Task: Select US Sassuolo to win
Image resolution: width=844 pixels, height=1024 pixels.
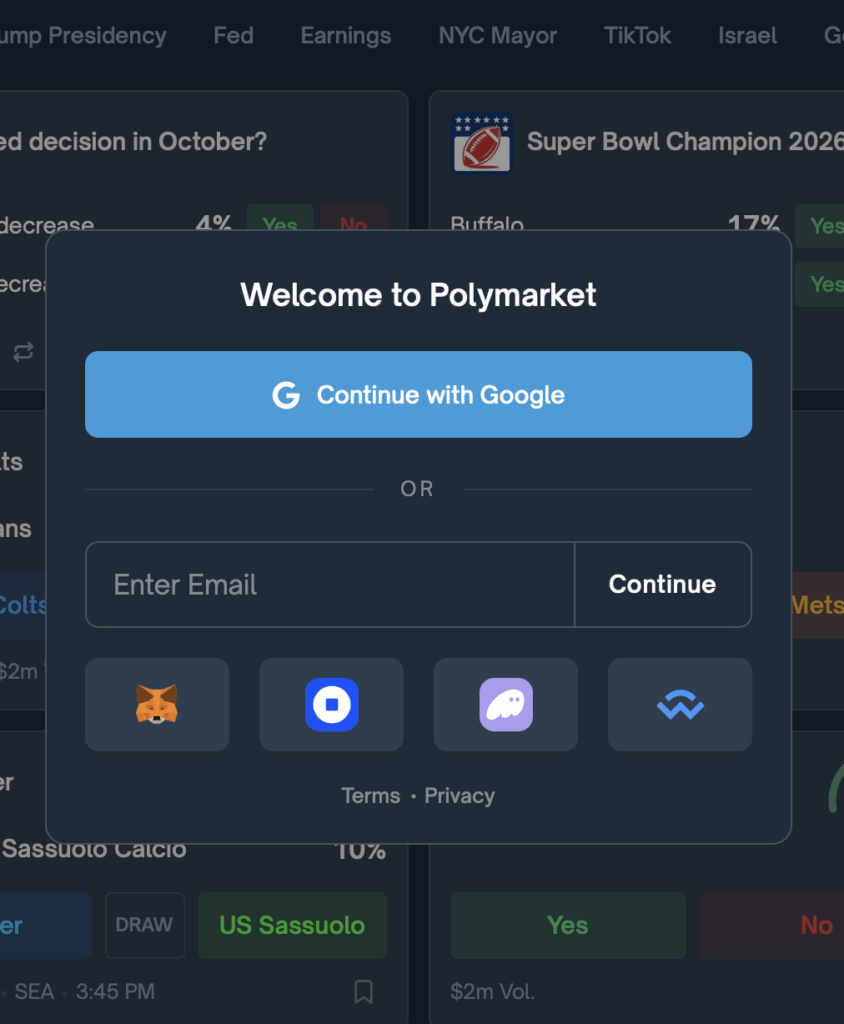Action: [x=292, y=925]
